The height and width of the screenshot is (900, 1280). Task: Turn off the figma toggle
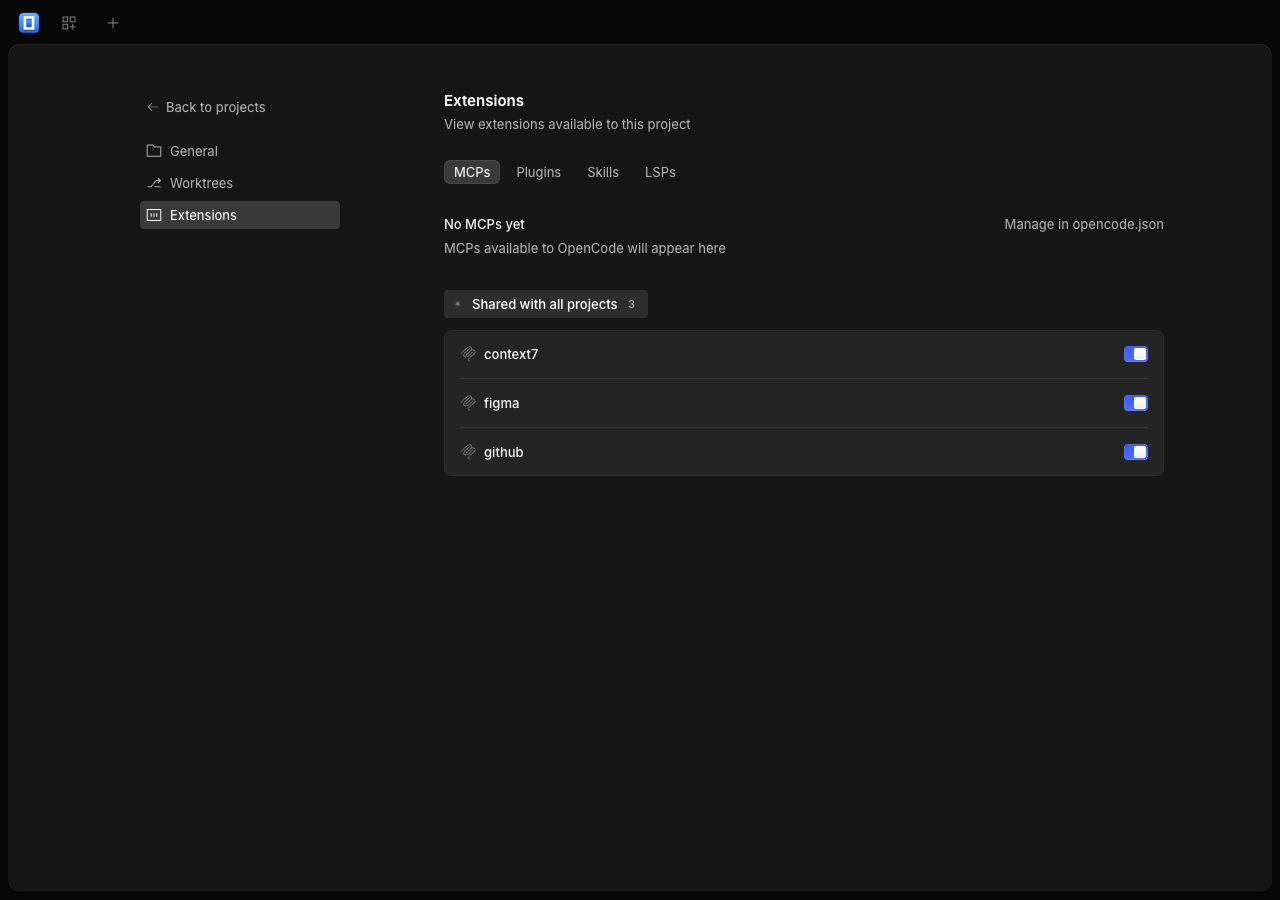(x=1136, y=403)
